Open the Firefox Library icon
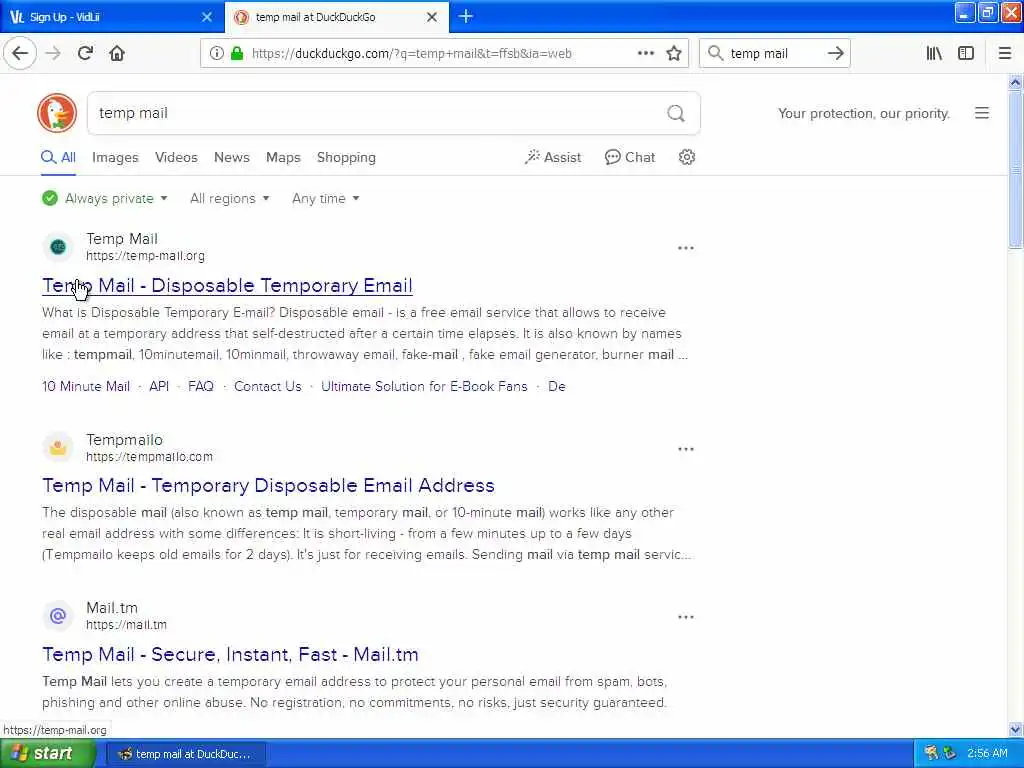1024x768 pixels. tap(934, 54)
